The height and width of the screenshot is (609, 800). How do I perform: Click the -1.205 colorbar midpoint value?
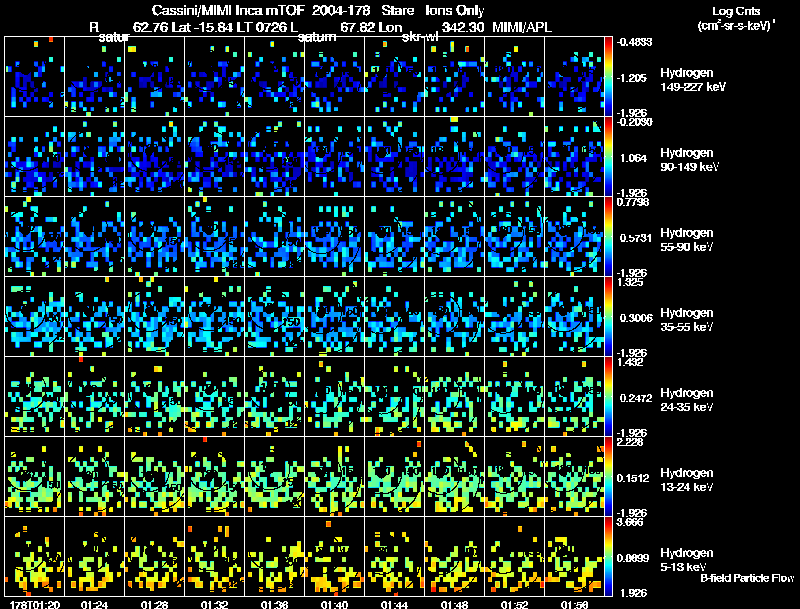tap(632, 78)
